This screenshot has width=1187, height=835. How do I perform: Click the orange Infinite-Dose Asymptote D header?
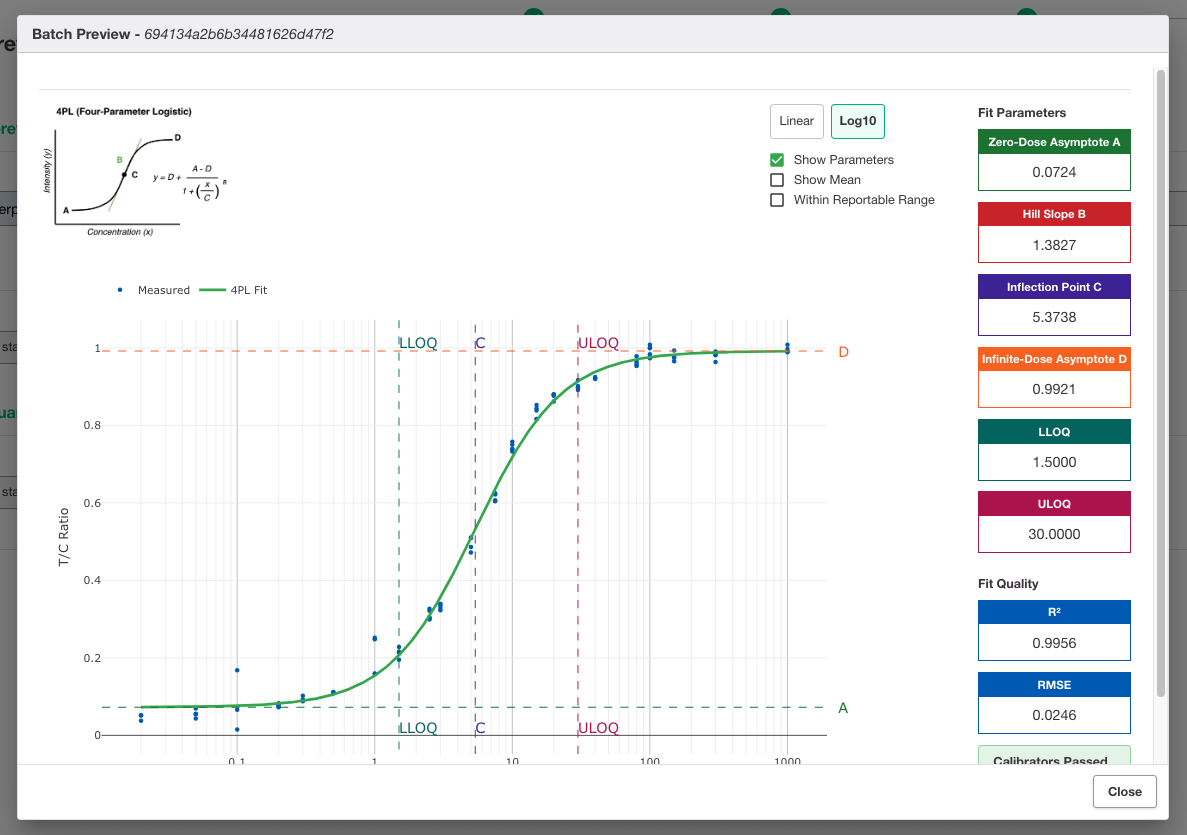(x=1054, y=359)
